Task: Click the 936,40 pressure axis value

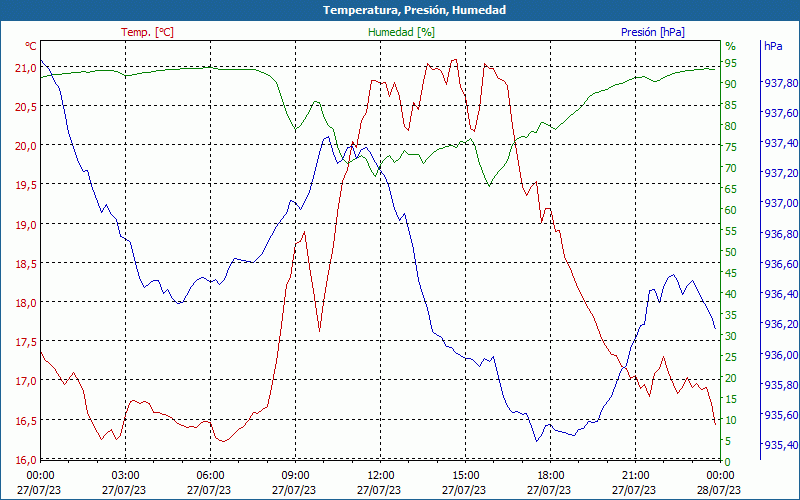Action: point(780,294)
